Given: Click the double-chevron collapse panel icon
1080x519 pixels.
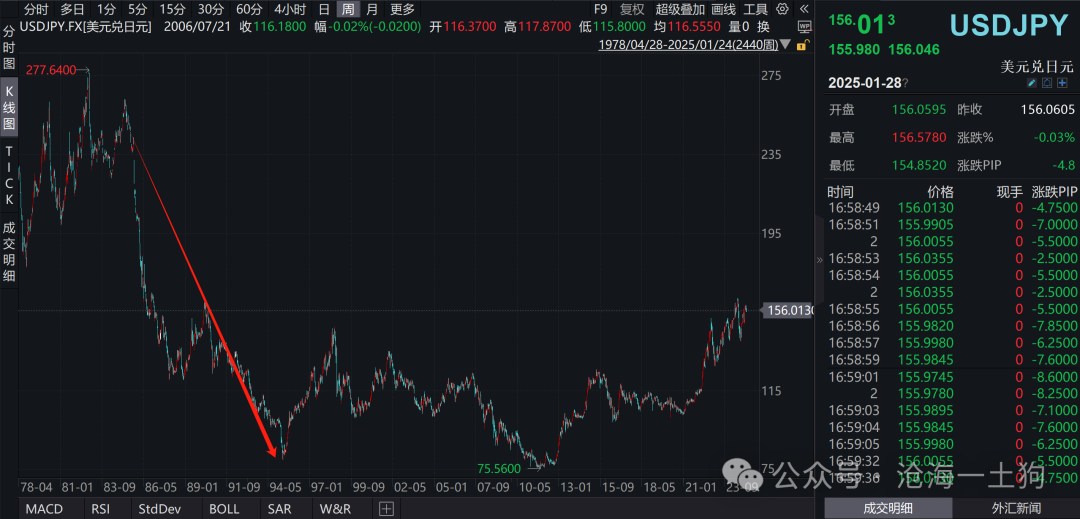Looking at the screenshot, I should click(802, 9).
